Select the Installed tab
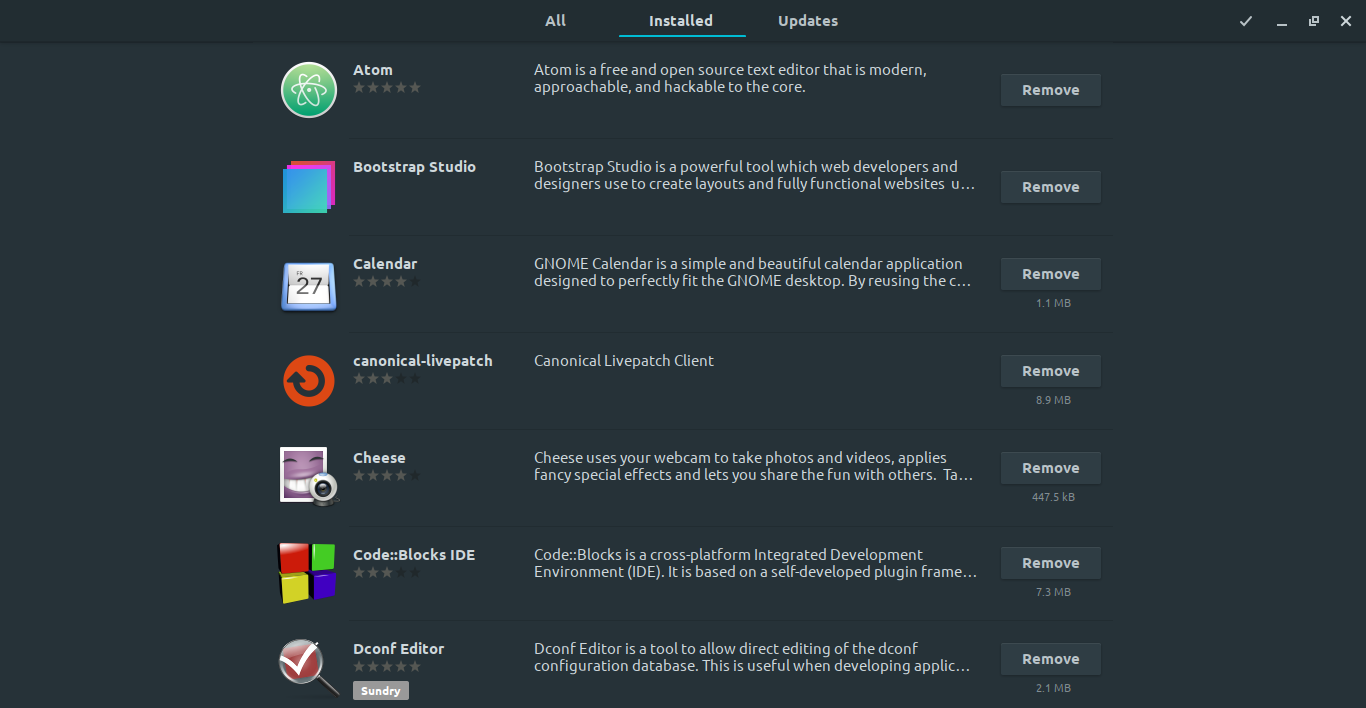 click(x=681, y=21)
